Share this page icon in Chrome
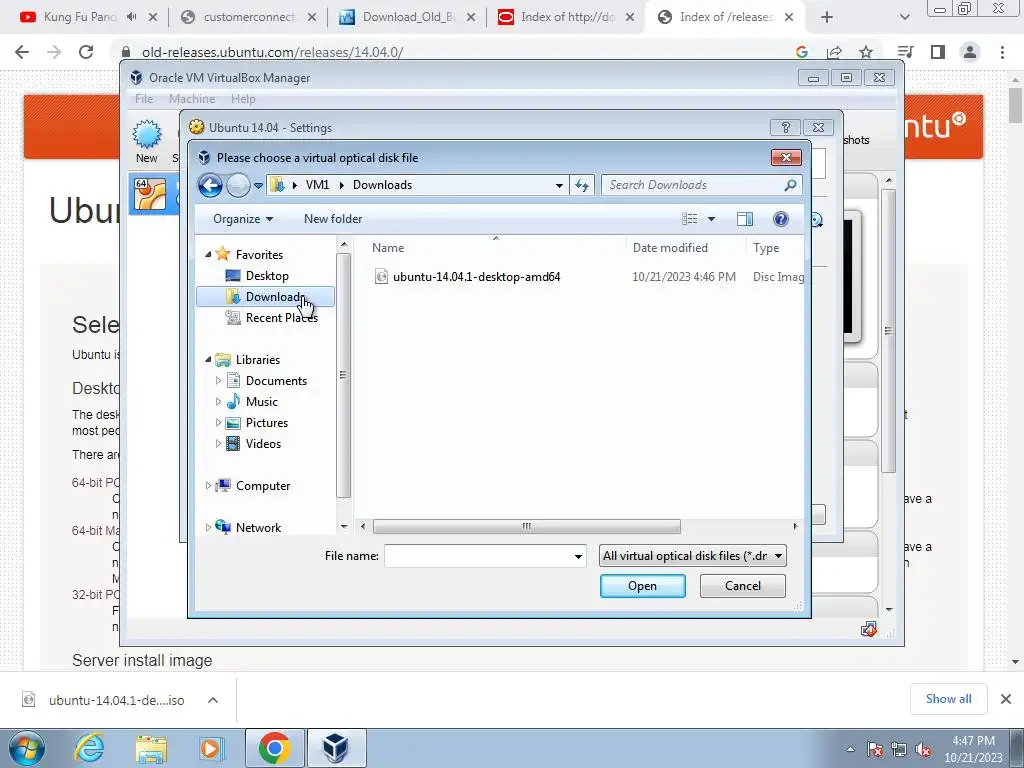The width and height of the screenshot is (1024, 768). pos(834,52)
